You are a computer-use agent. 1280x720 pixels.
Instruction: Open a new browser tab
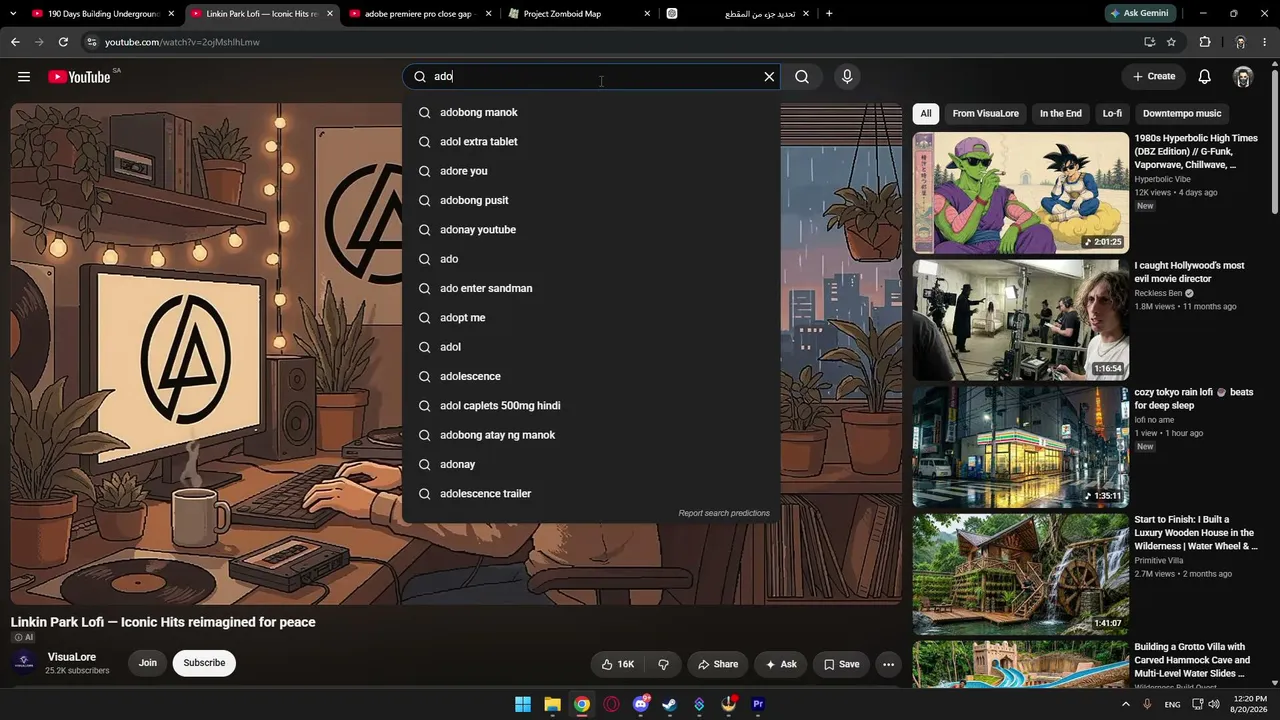point(829,14)
